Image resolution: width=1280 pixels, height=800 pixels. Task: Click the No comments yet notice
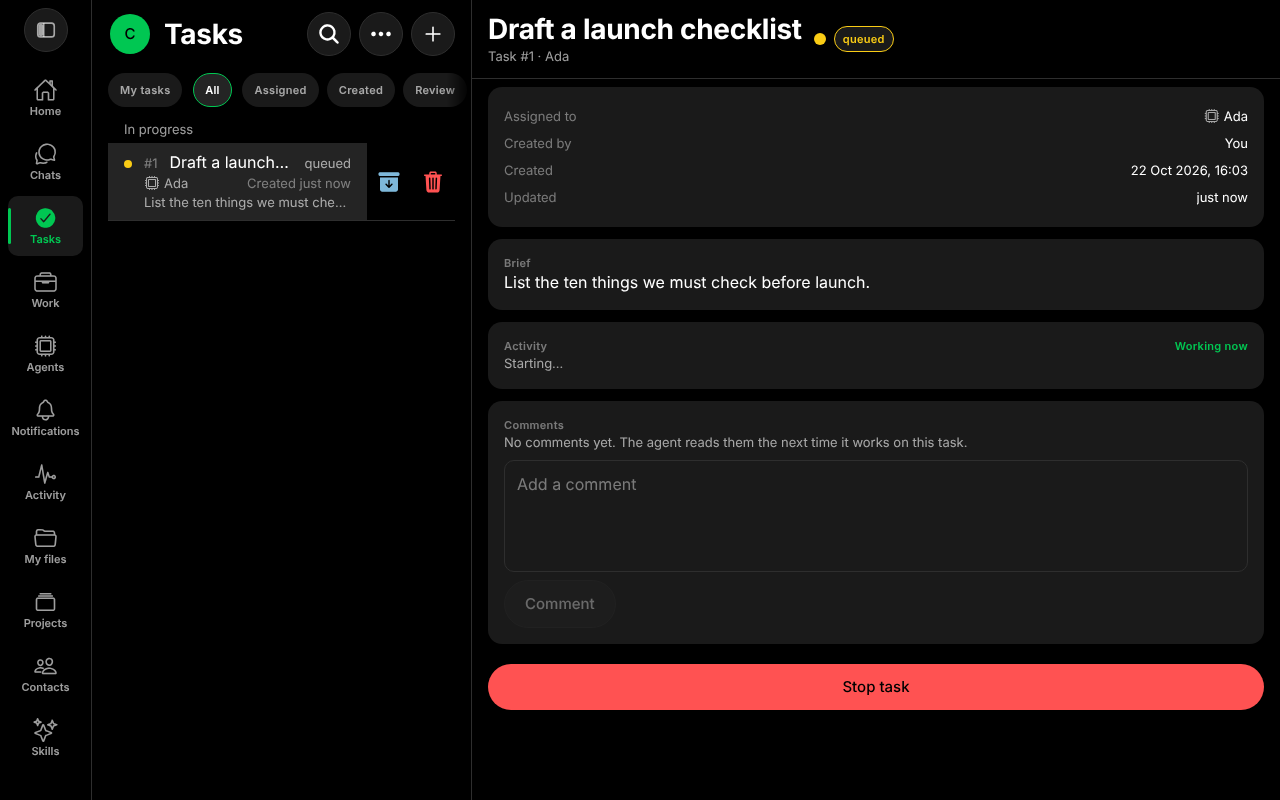(735, 442)
